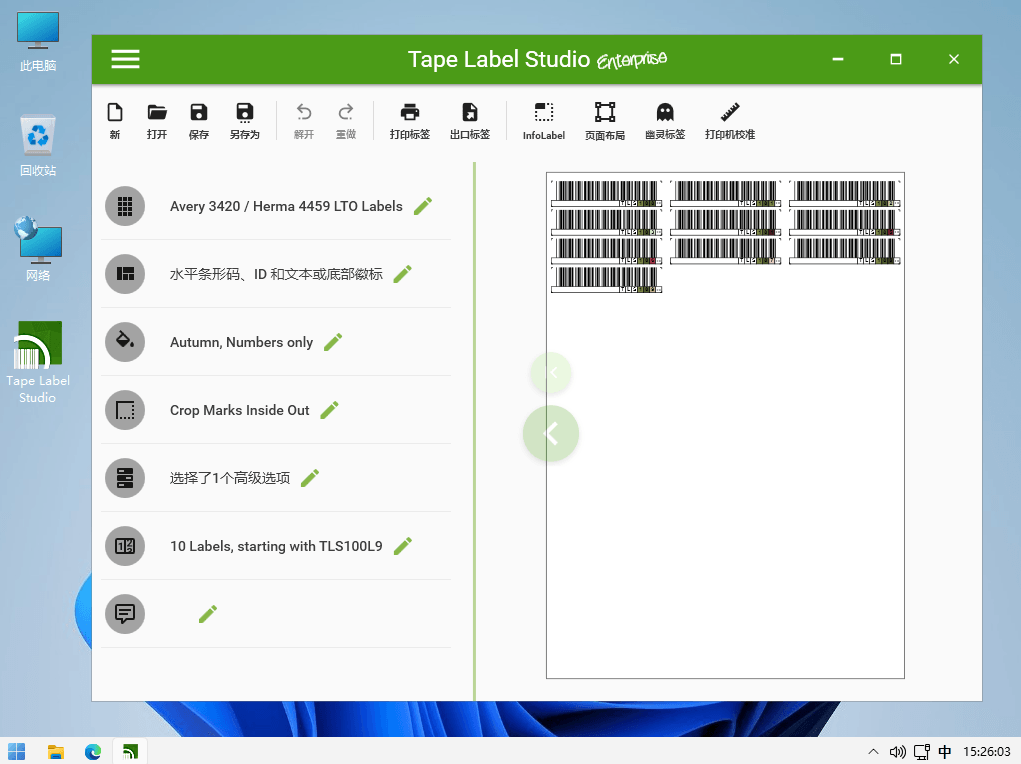
Task: Click the small faded left chevron button
Action: pos(551,373)
